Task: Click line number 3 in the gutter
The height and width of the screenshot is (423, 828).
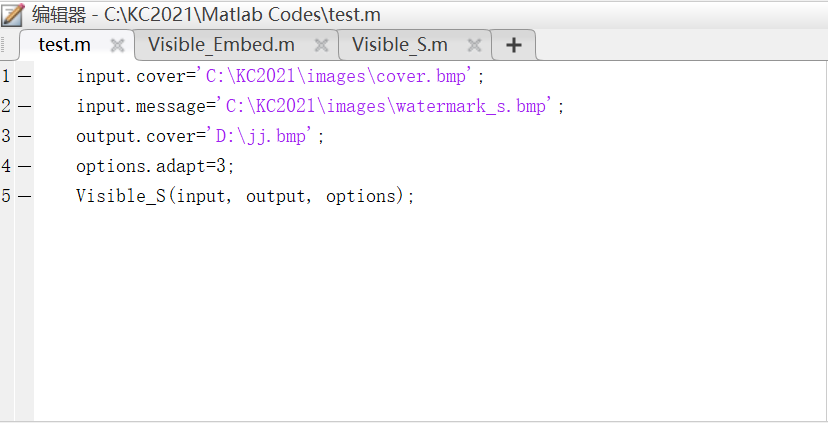Action: tap(6, 136)
